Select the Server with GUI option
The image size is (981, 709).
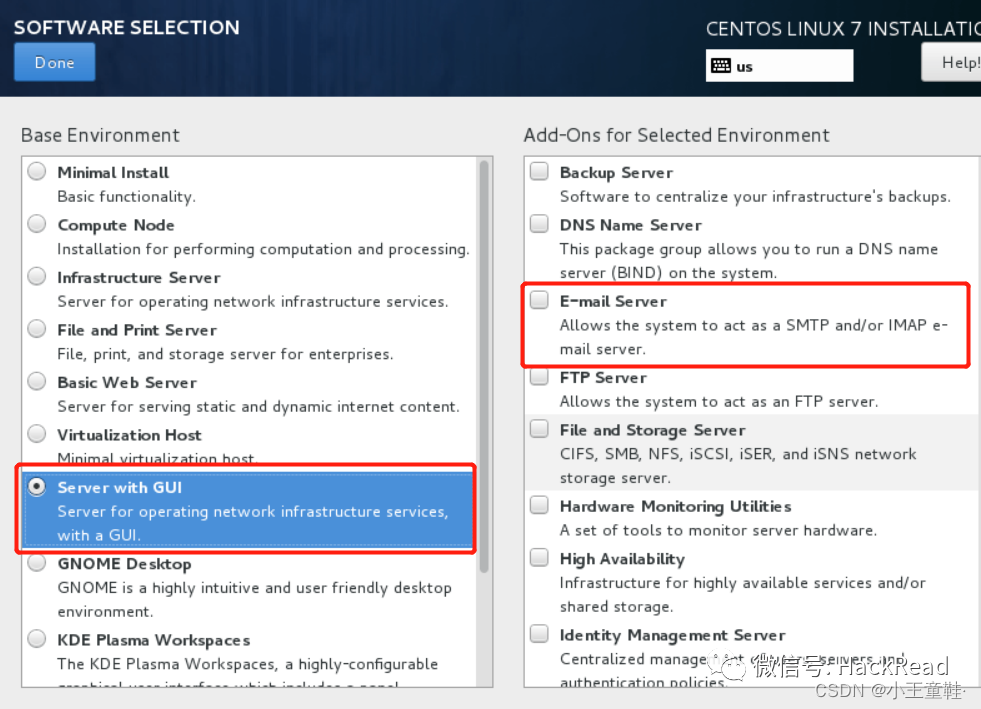pos(37,487)
